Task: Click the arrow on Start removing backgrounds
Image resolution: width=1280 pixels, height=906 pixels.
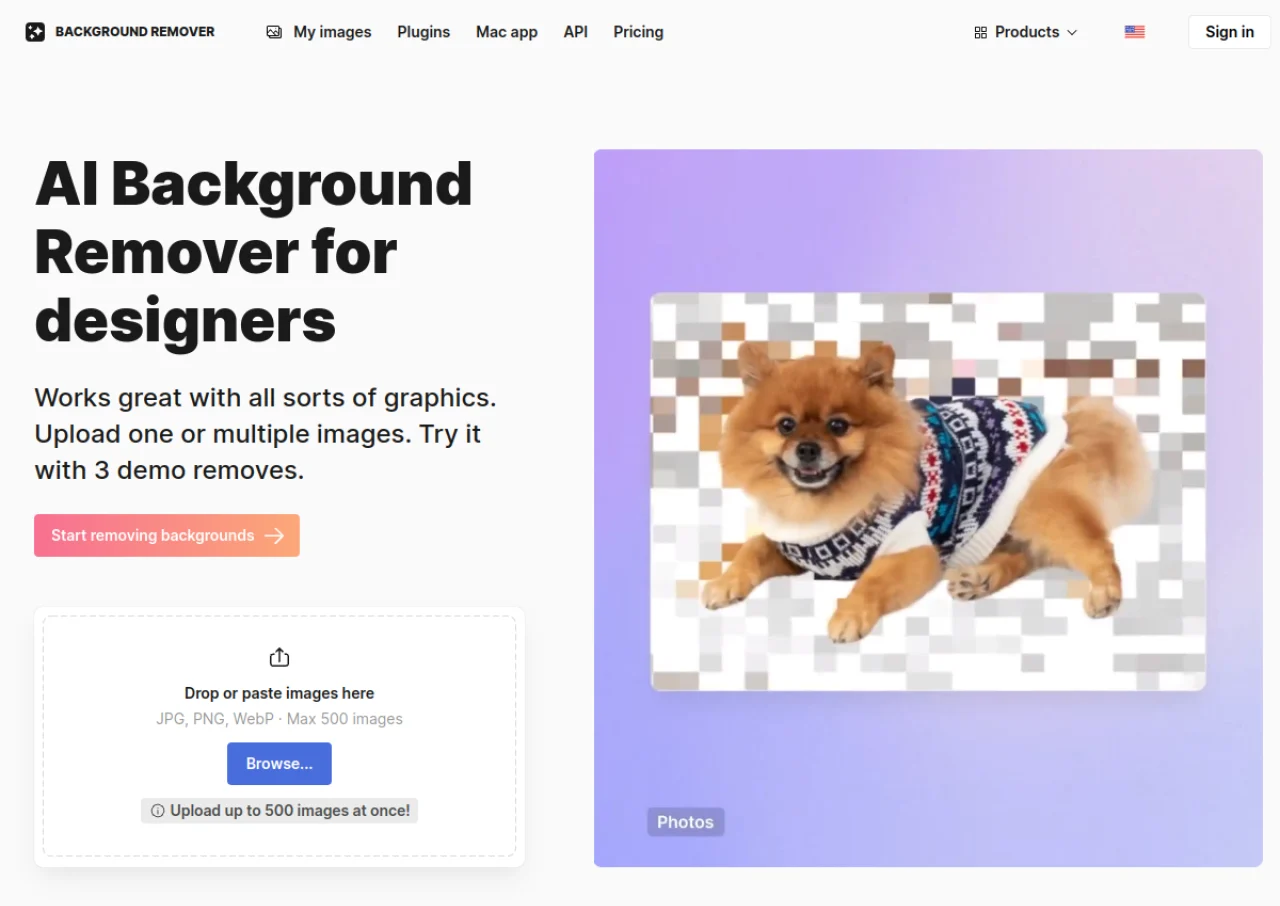Action: point(274,536)
